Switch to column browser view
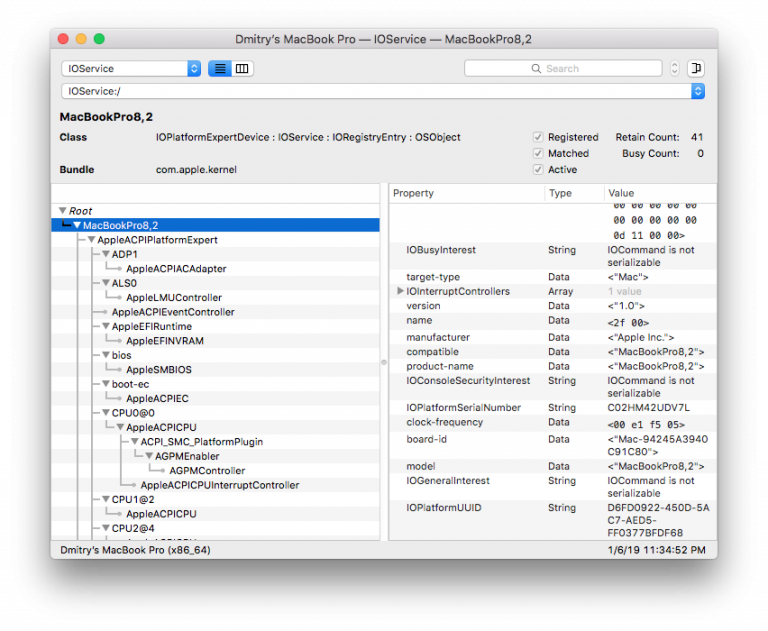The image size is (768, 631). tap(242, 69)
